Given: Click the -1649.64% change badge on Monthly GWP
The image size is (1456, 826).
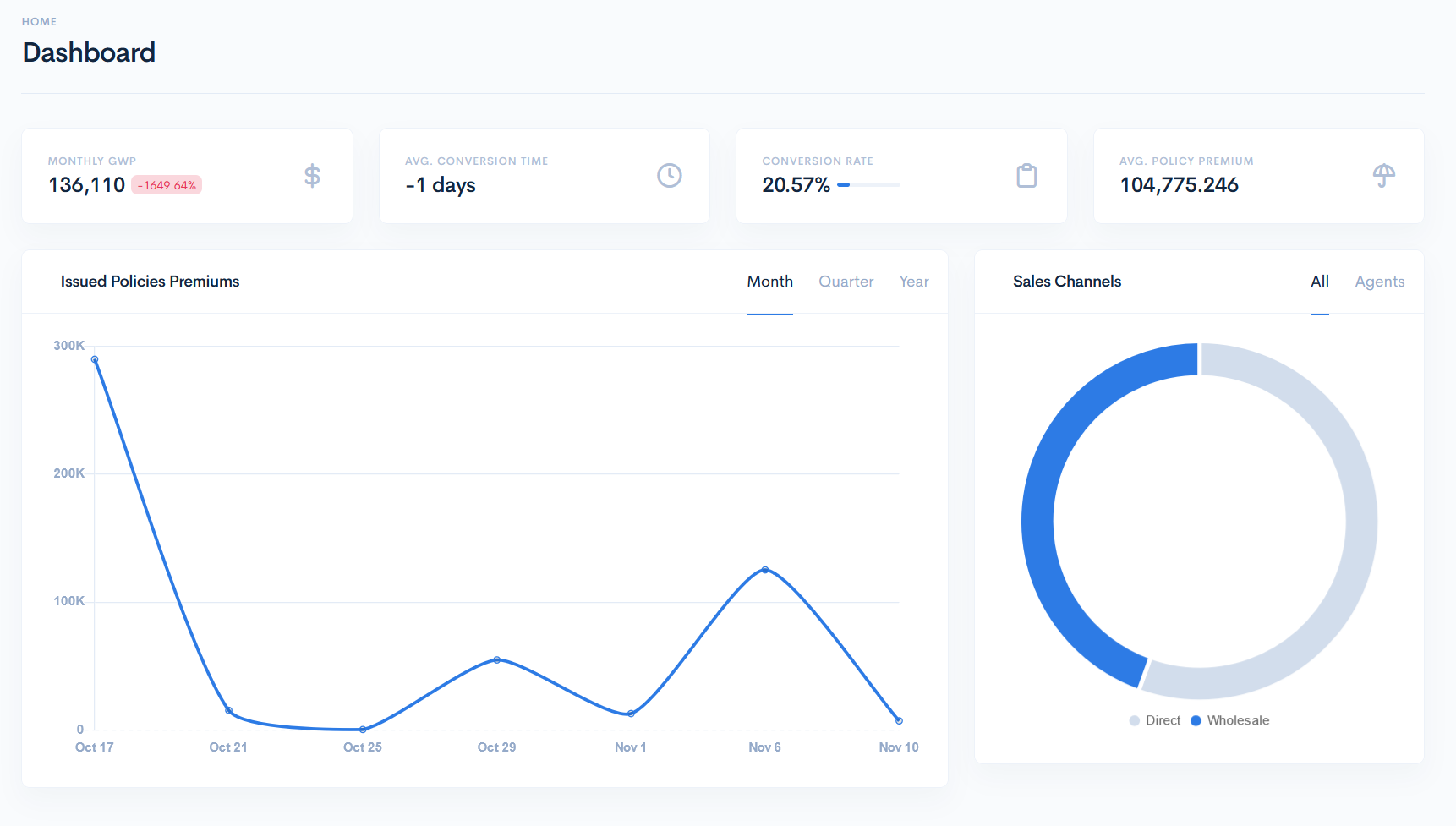Looking at the screenshot, I should (167, 183).
